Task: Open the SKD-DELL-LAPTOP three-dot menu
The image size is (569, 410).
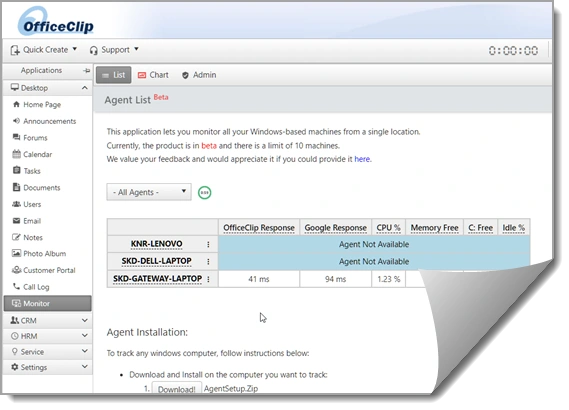Action: pos(208,261)
